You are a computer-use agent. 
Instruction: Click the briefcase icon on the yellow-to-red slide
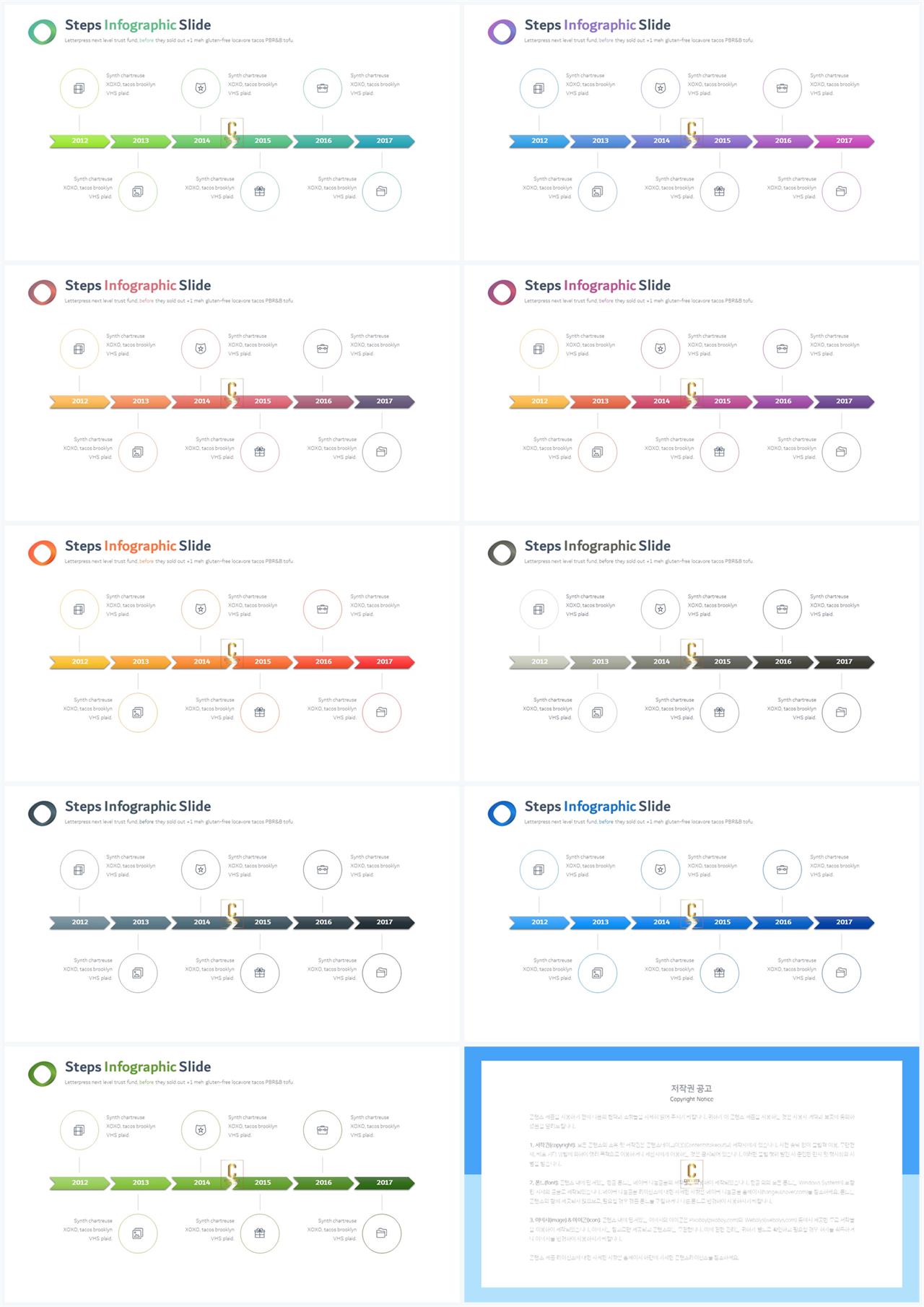click(x=323, y=609)
